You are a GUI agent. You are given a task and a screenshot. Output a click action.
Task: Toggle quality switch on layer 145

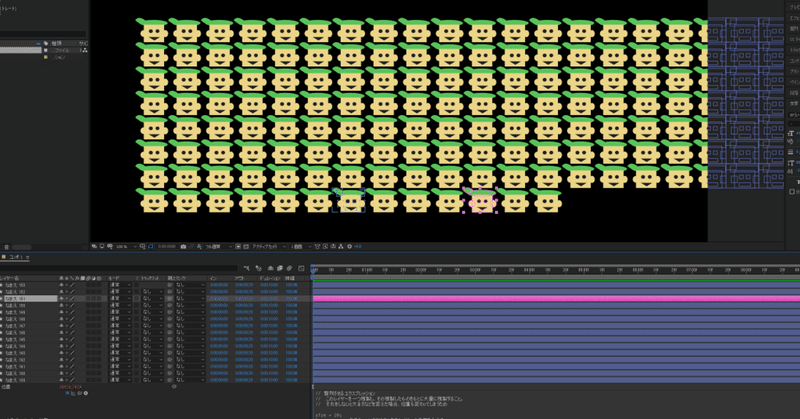[x=72, y=339]
